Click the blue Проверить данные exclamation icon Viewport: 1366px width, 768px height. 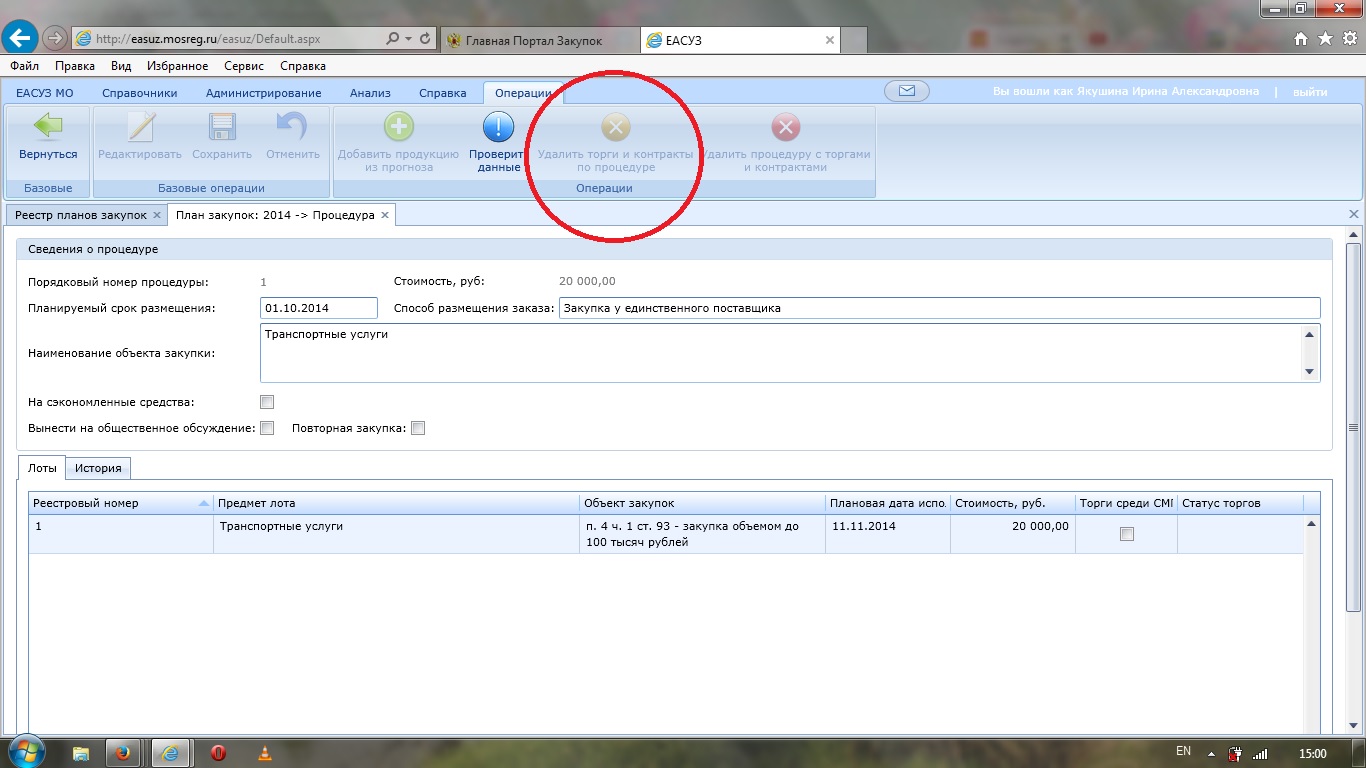coord(498,127)
